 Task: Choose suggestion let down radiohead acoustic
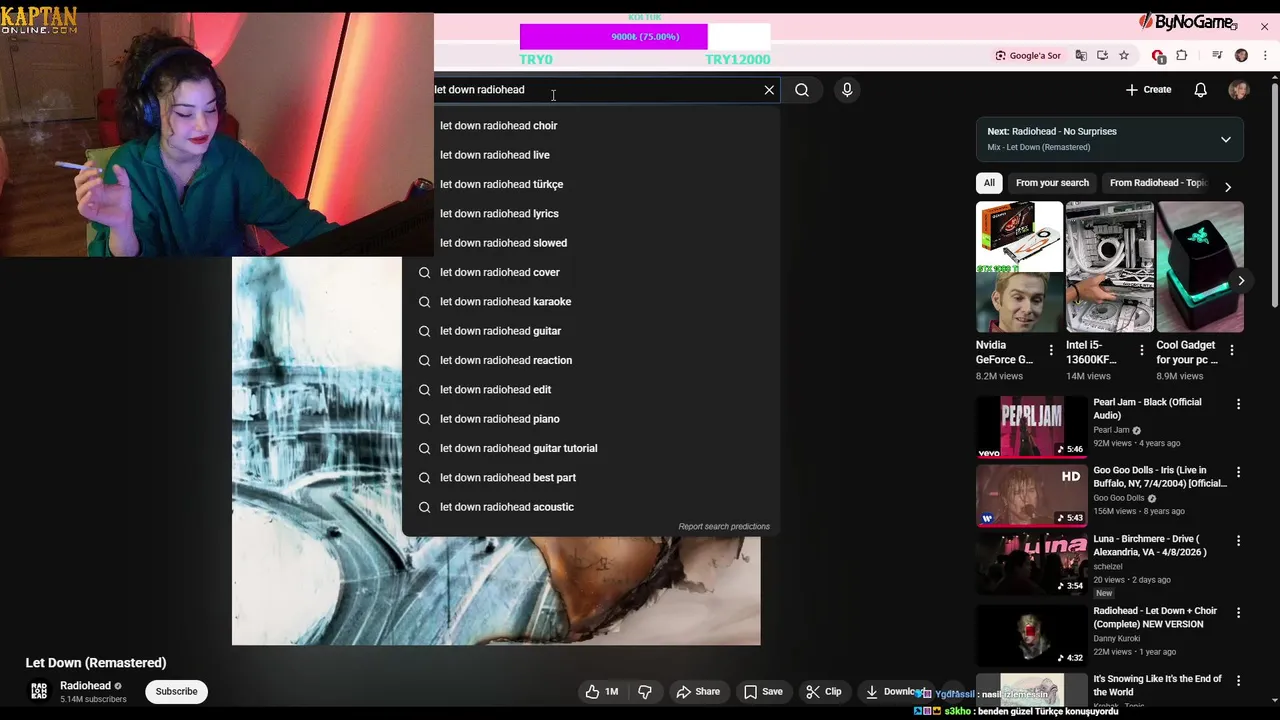(591, 507)
